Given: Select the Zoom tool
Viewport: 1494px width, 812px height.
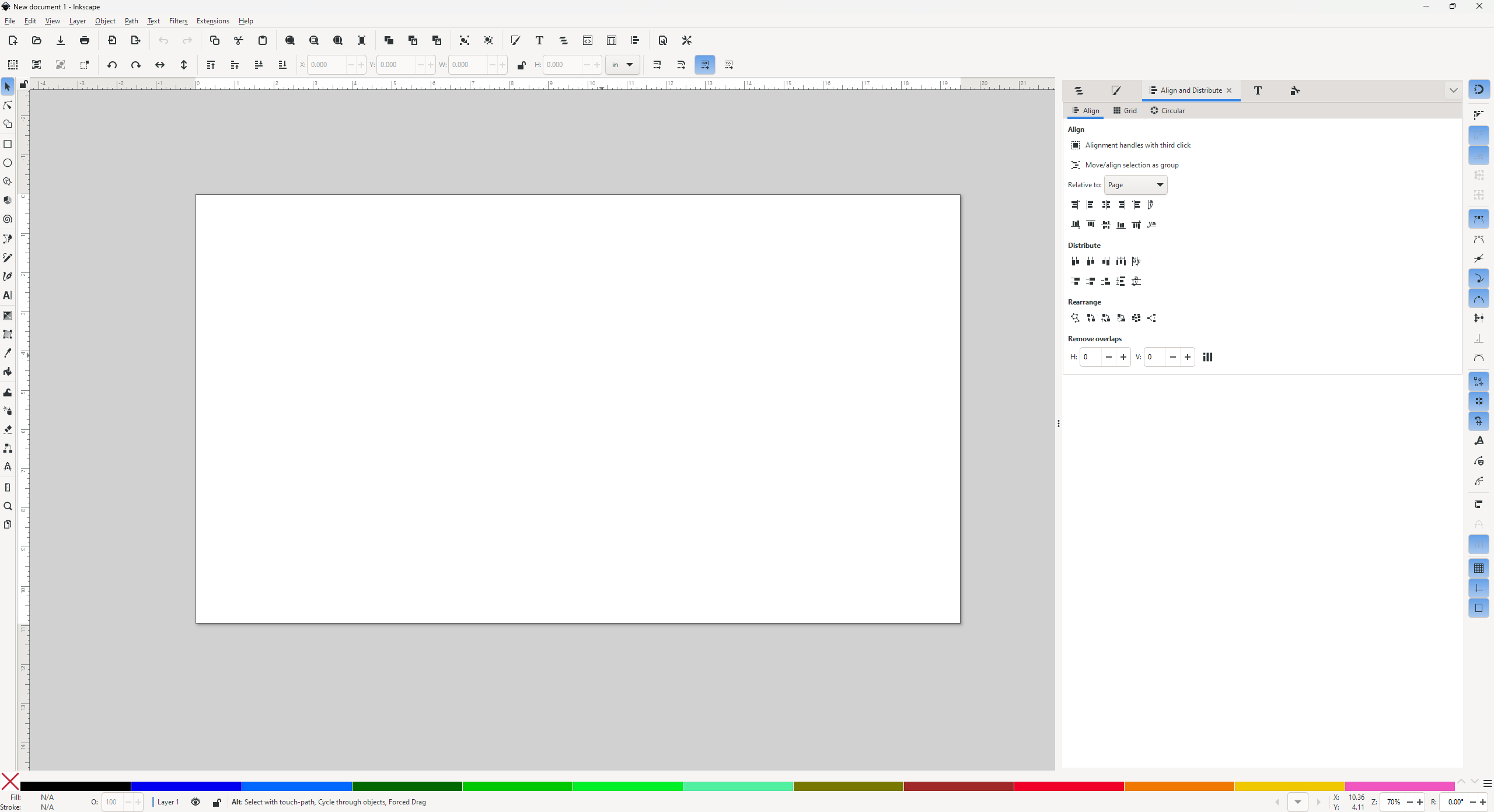Looking at the screenshot, I should (x=8, y=506).
